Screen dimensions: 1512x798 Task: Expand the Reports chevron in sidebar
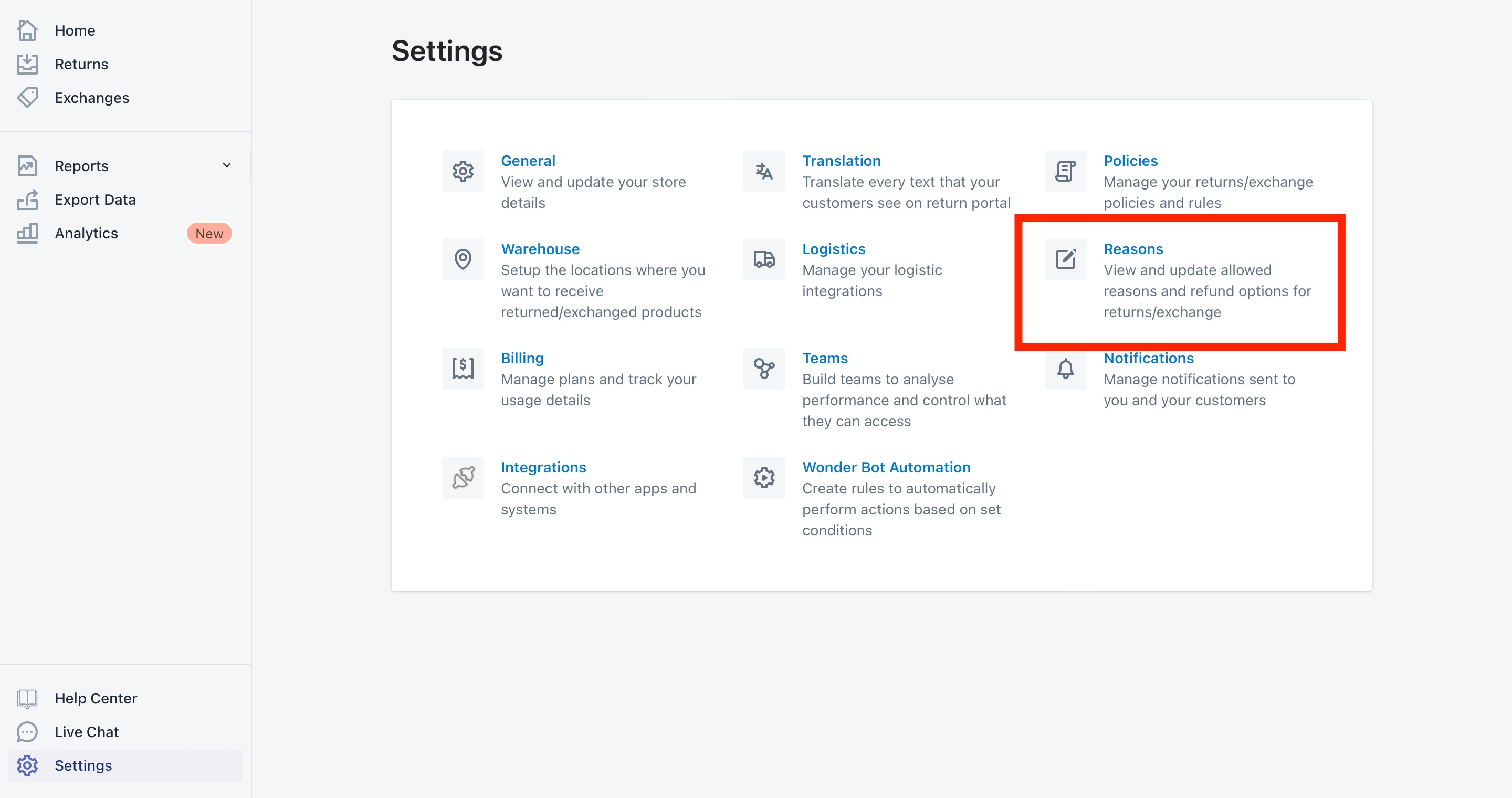click(x=227, y=166)
